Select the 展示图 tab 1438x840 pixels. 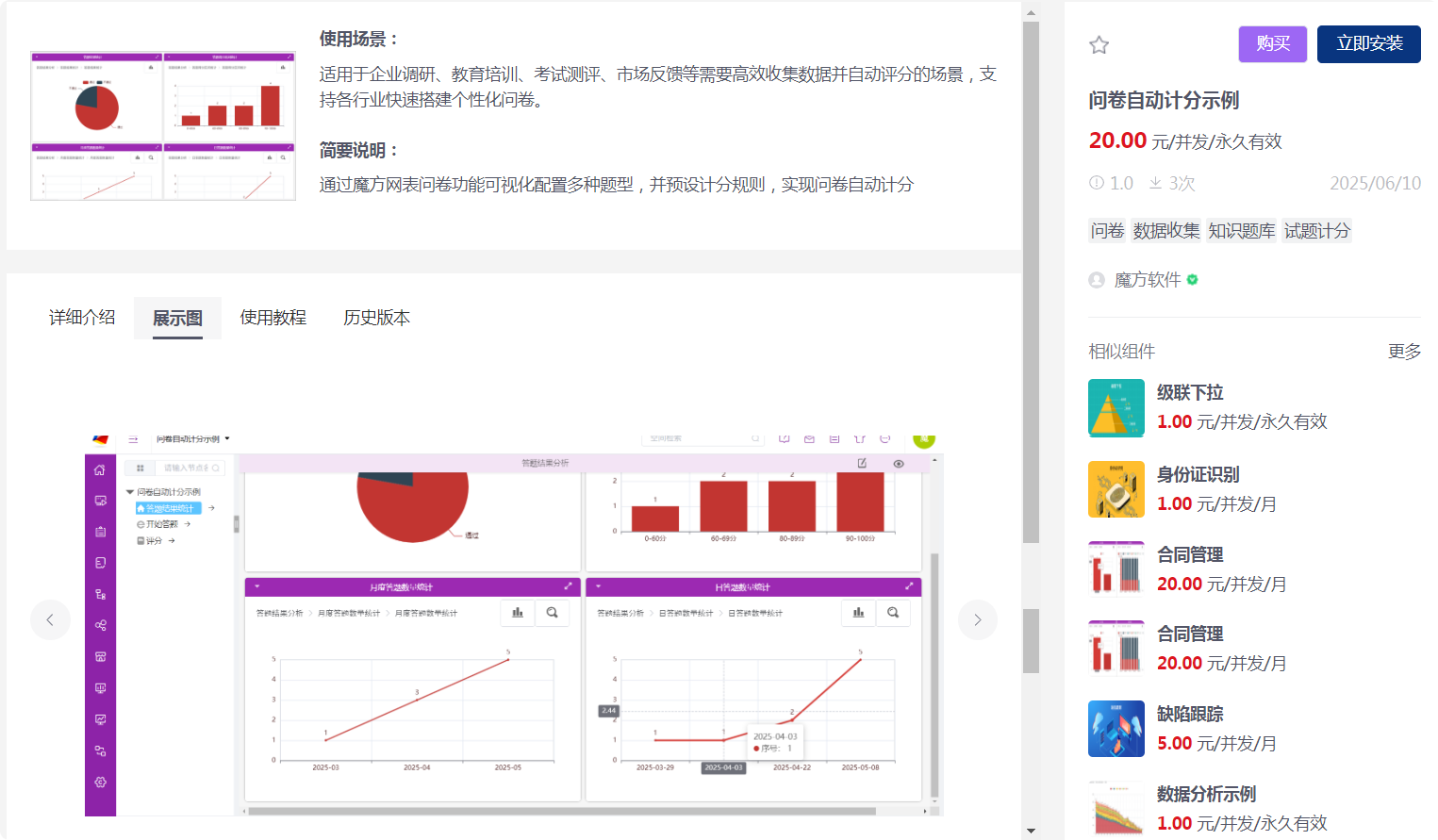pos(177,318)
